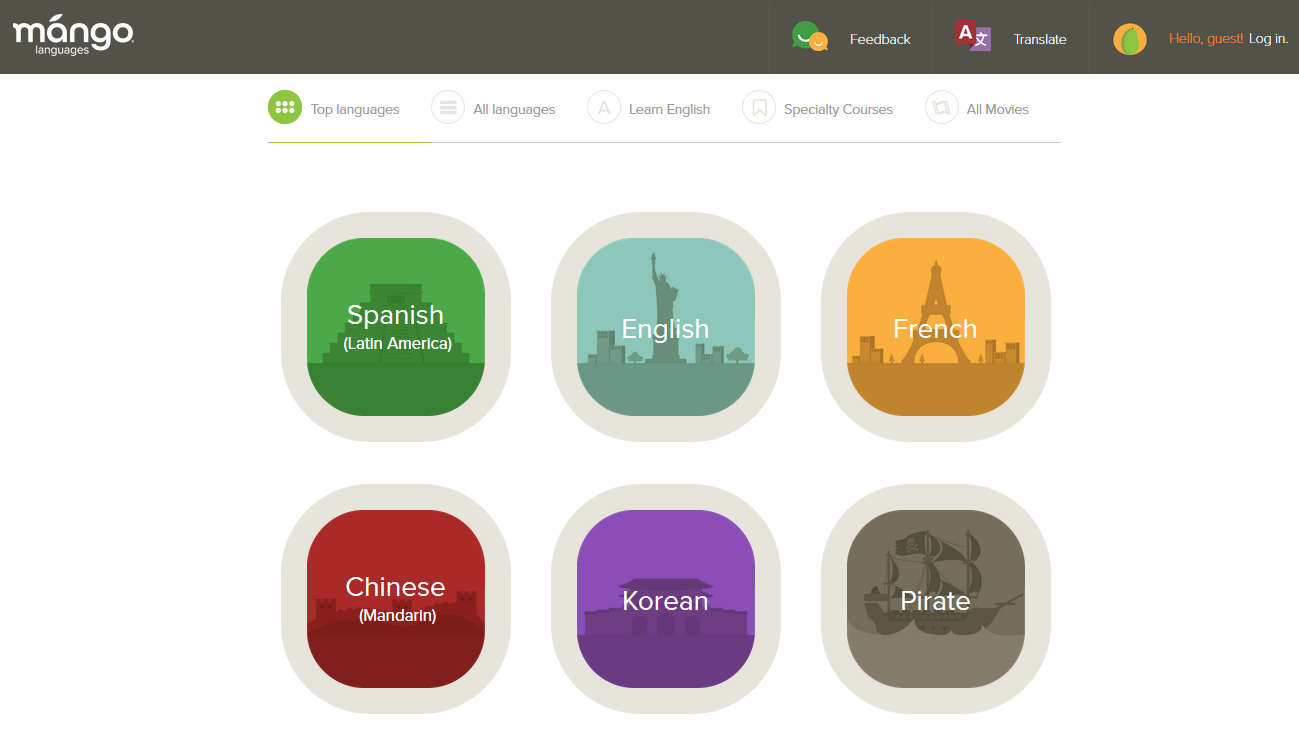Go to the All Movies tab
Image resolution: width=1299 pixels, height=735 pixels.
(997, 110)
